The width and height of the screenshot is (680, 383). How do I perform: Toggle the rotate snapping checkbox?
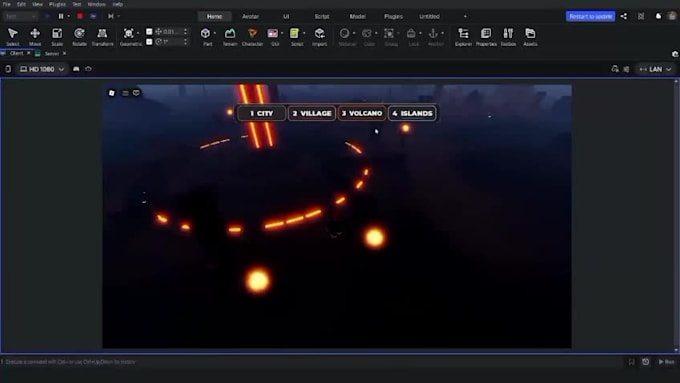click(x=149, y=42)
